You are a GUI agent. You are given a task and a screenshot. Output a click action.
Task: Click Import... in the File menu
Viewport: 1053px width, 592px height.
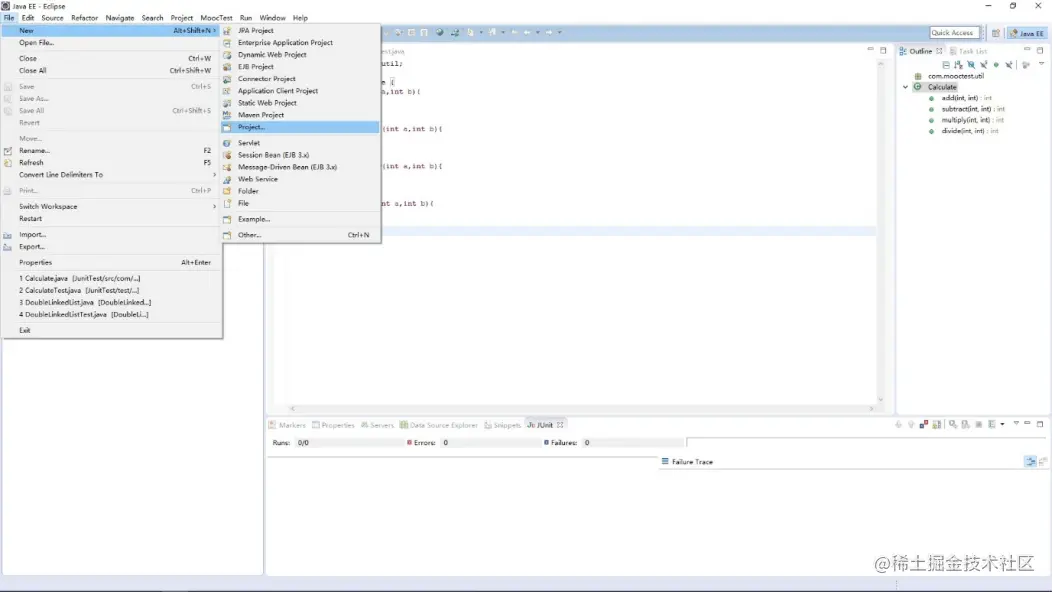(111, 235)
